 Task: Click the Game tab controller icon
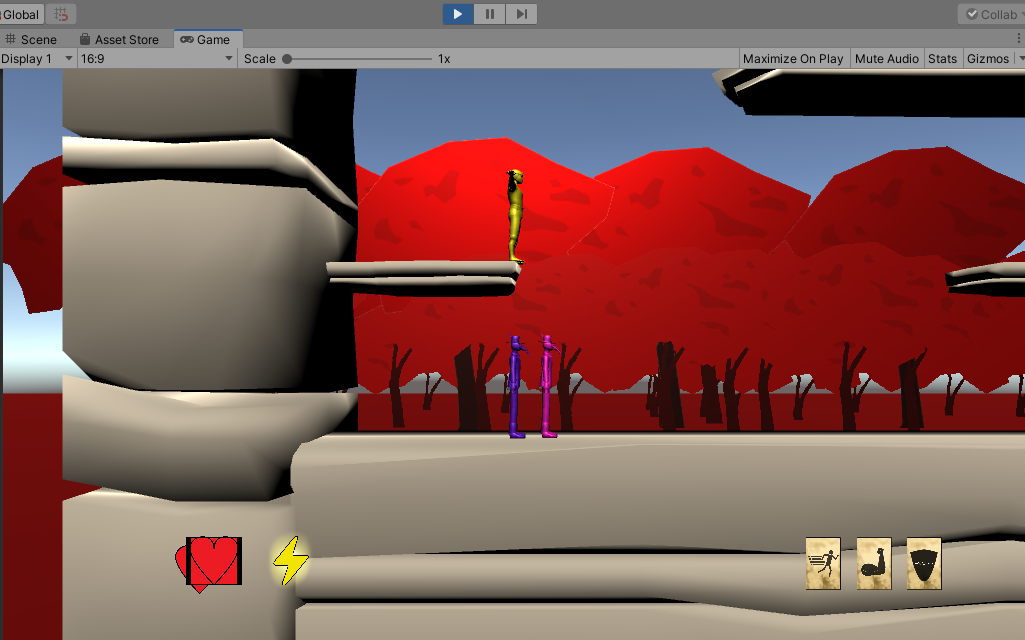coord(187,39)
